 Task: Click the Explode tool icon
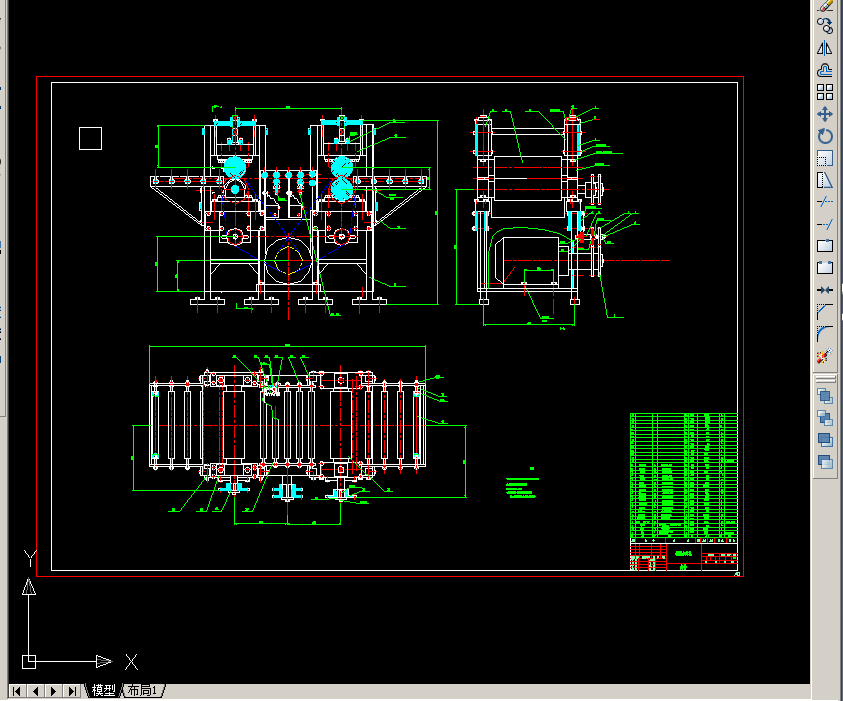(825, 356)
